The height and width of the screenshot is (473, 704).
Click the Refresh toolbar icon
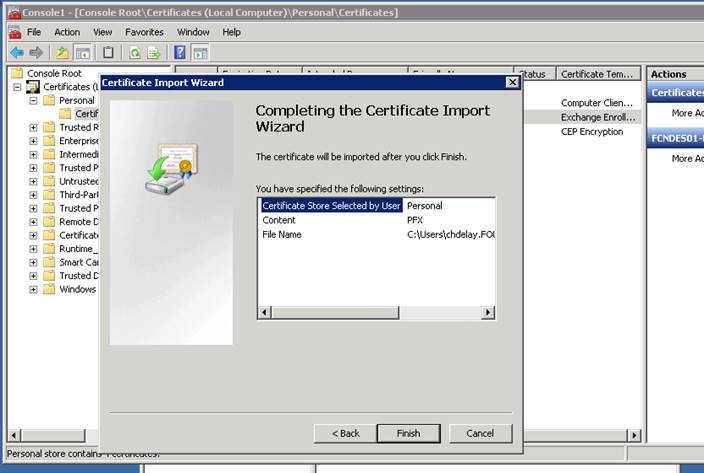135,52
